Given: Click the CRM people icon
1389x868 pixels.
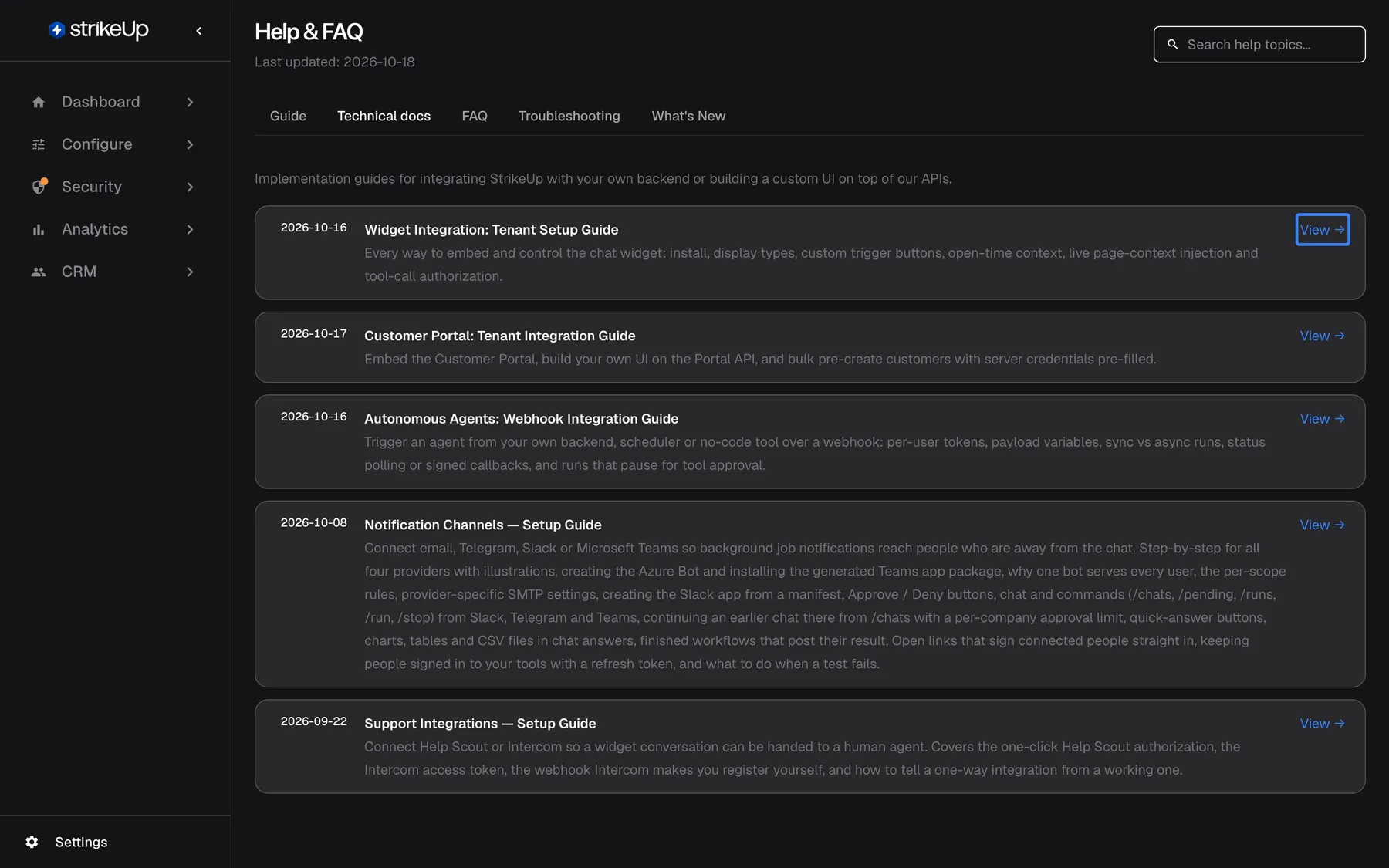Looking at the screenshot, I should tap(39, 272).
